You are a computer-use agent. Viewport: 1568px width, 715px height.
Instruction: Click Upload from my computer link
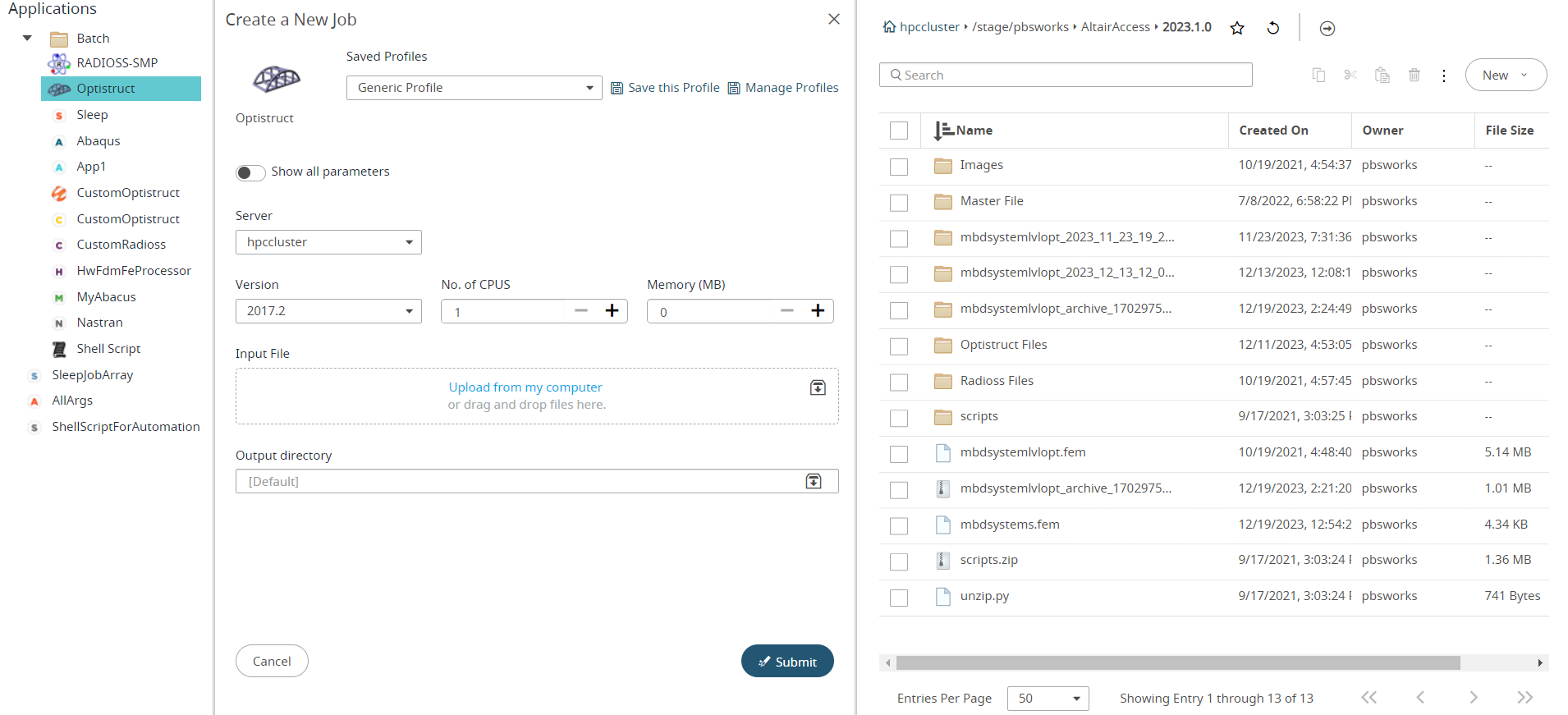525,387
